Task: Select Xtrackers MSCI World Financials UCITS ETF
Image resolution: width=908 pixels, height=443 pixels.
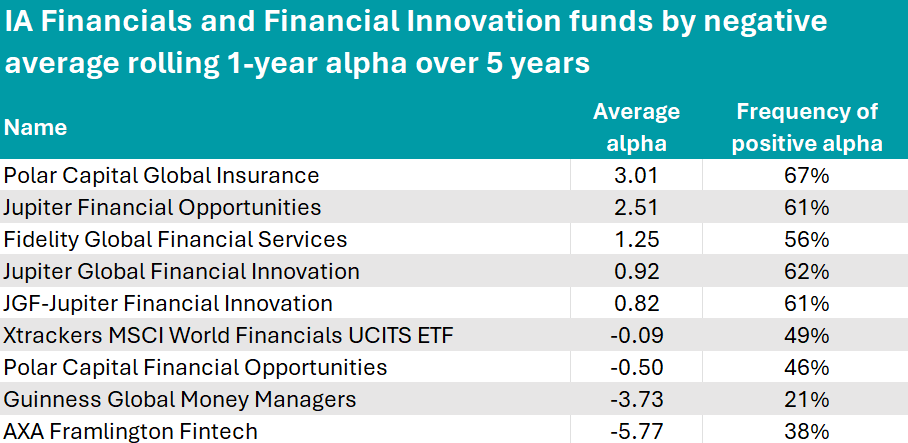Action: coord(229,335)
